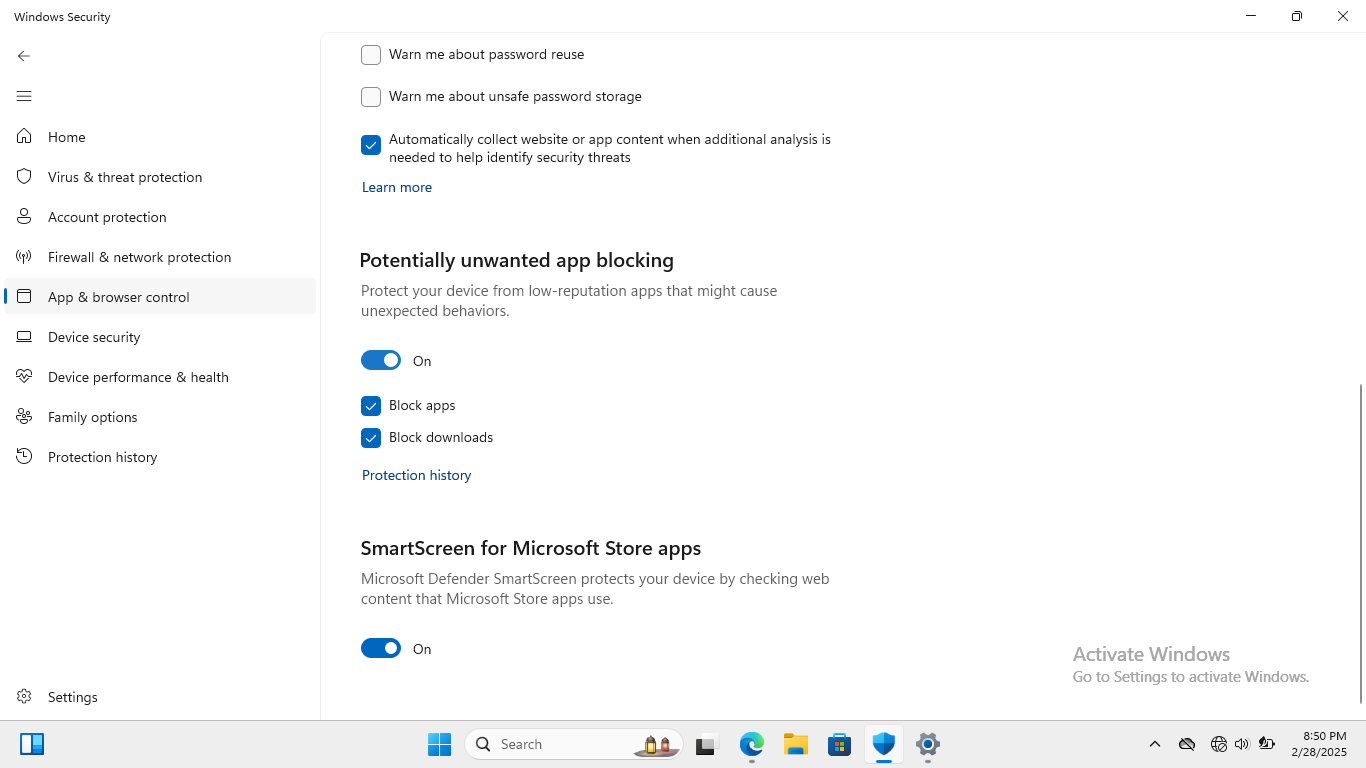Viewport: 1366px width, 768px height.
Task: Open Device performance & health
Action: point(137,377)
